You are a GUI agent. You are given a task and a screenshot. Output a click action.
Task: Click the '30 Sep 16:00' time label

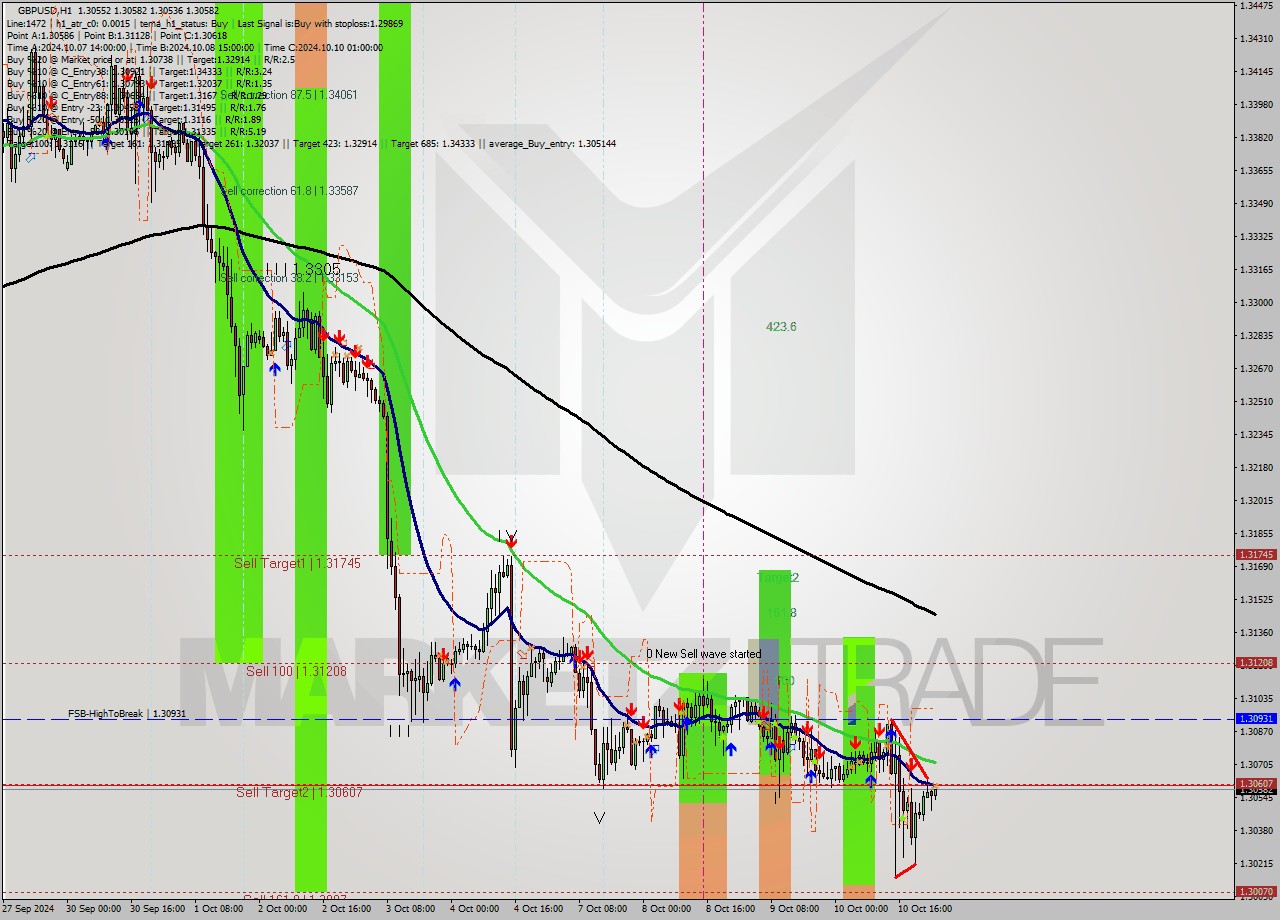click(x=157, y=909)
